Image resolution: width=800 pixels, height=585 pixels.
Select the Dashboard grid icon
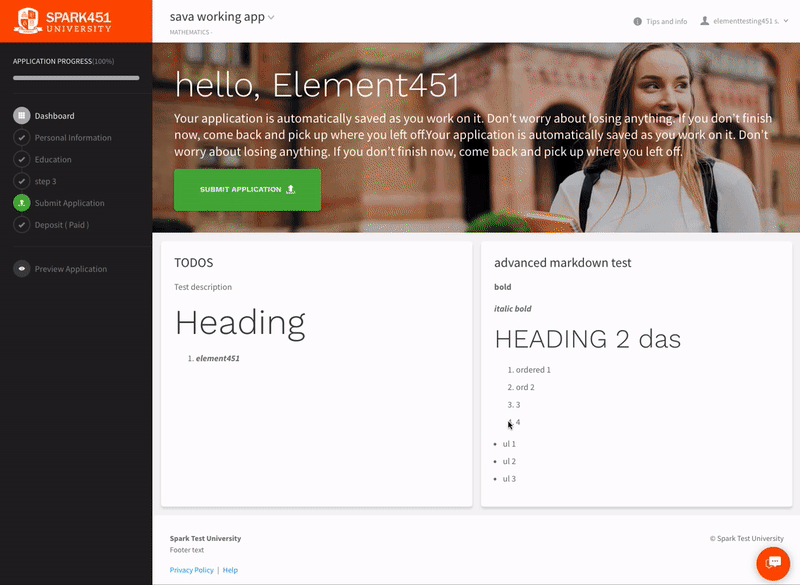pos(22,115)
